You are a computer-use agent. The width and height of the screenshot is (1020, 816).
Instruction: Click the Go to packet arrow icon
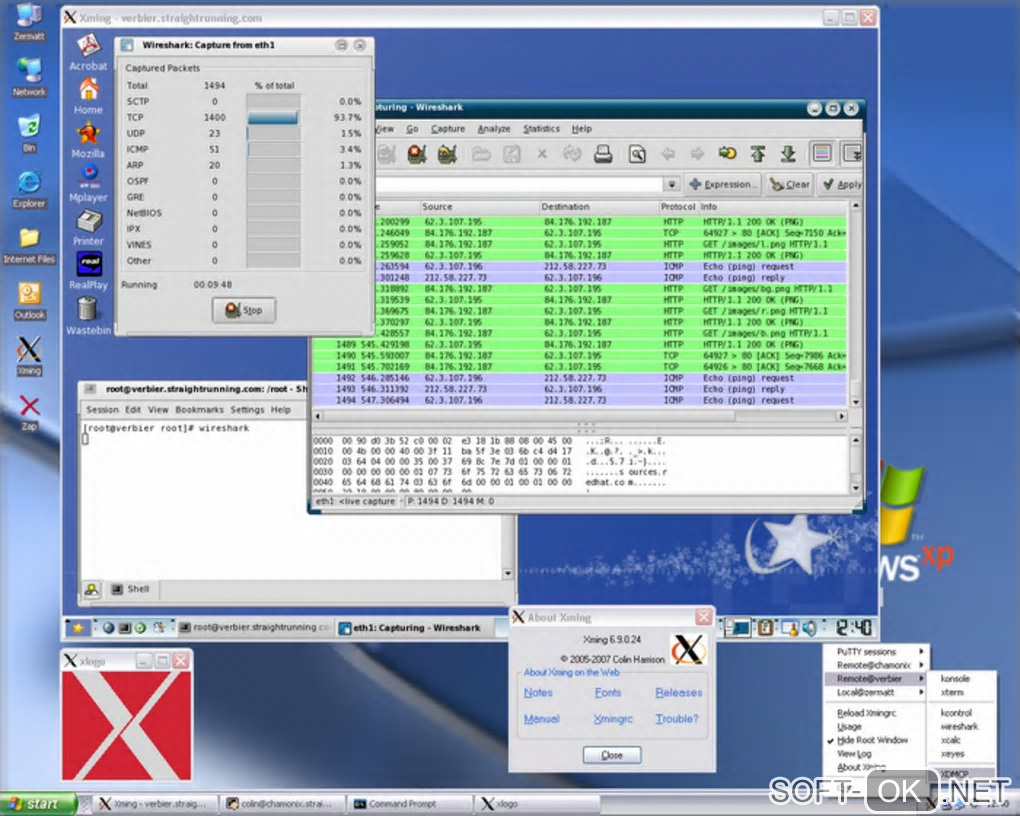click(x=727, y=154)
